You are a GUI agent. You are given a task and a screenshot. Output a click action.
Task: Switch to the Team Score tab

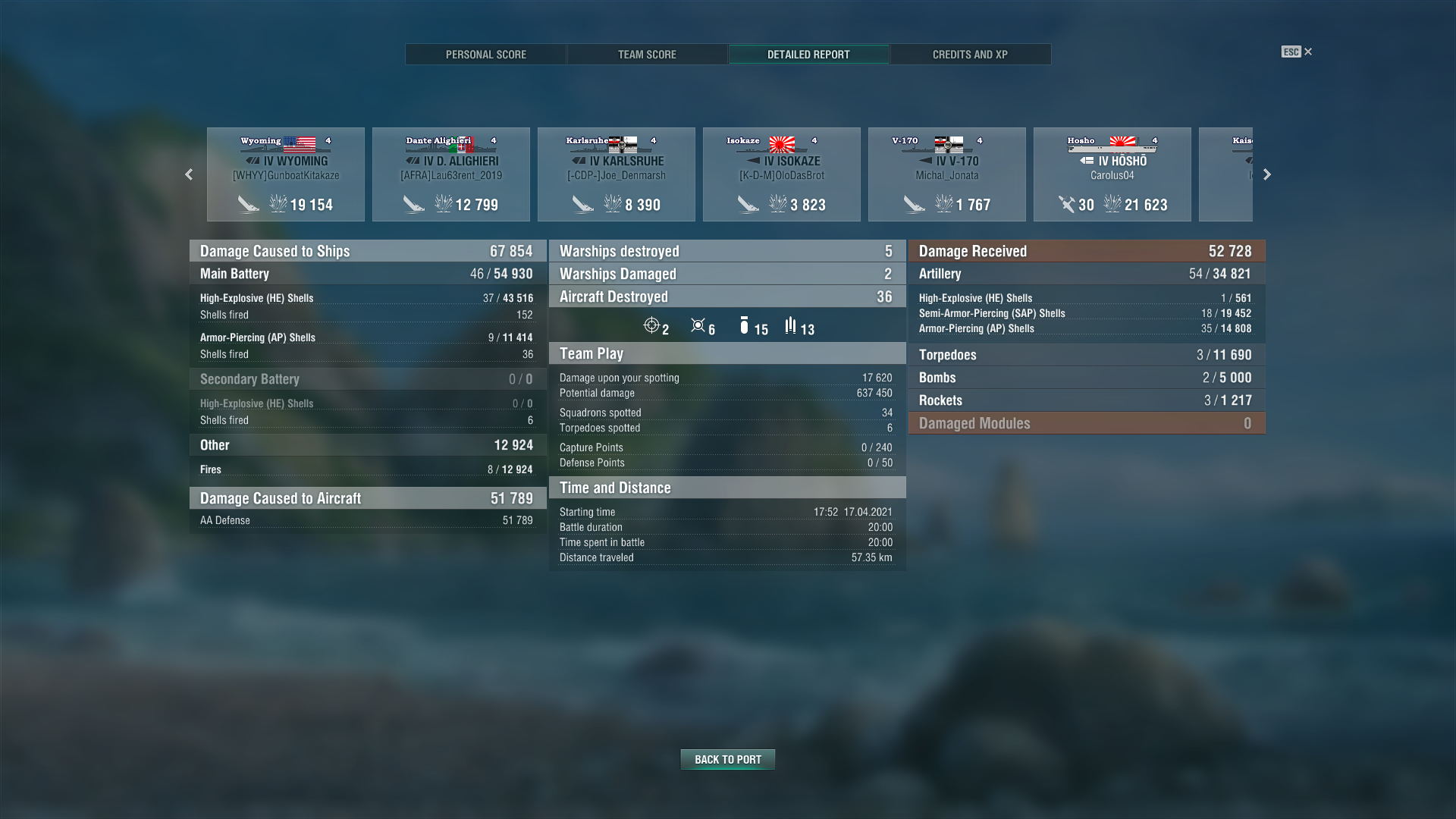click(647, 55)
